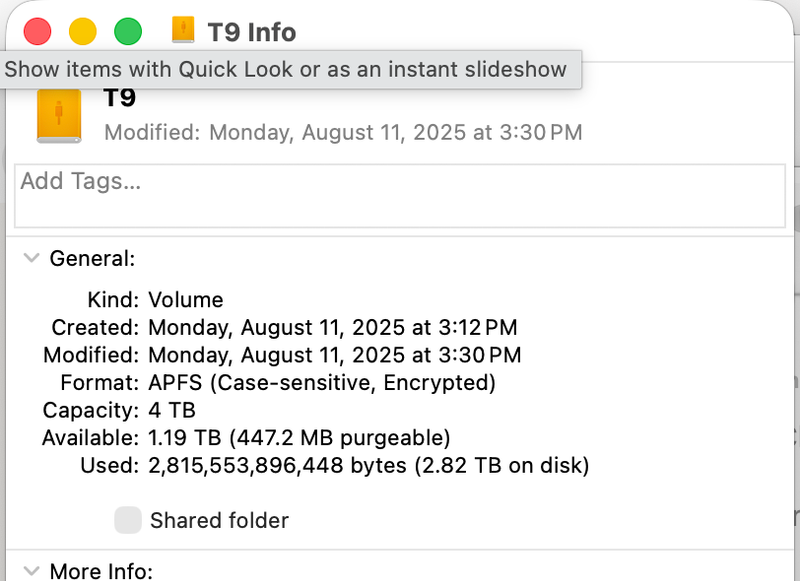Click the gray Modified date under T9 name
Screen dimensions: 800x581
343,132
